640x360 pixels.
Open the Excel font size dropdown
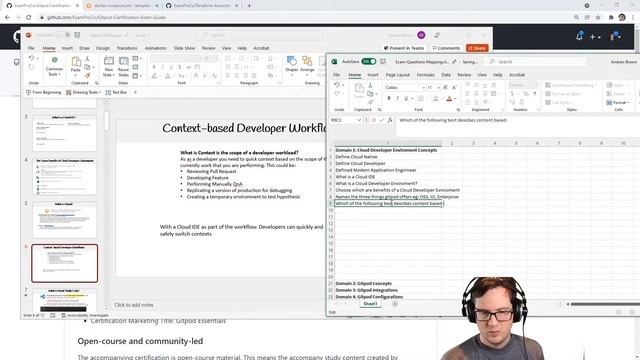click(438, 87)
